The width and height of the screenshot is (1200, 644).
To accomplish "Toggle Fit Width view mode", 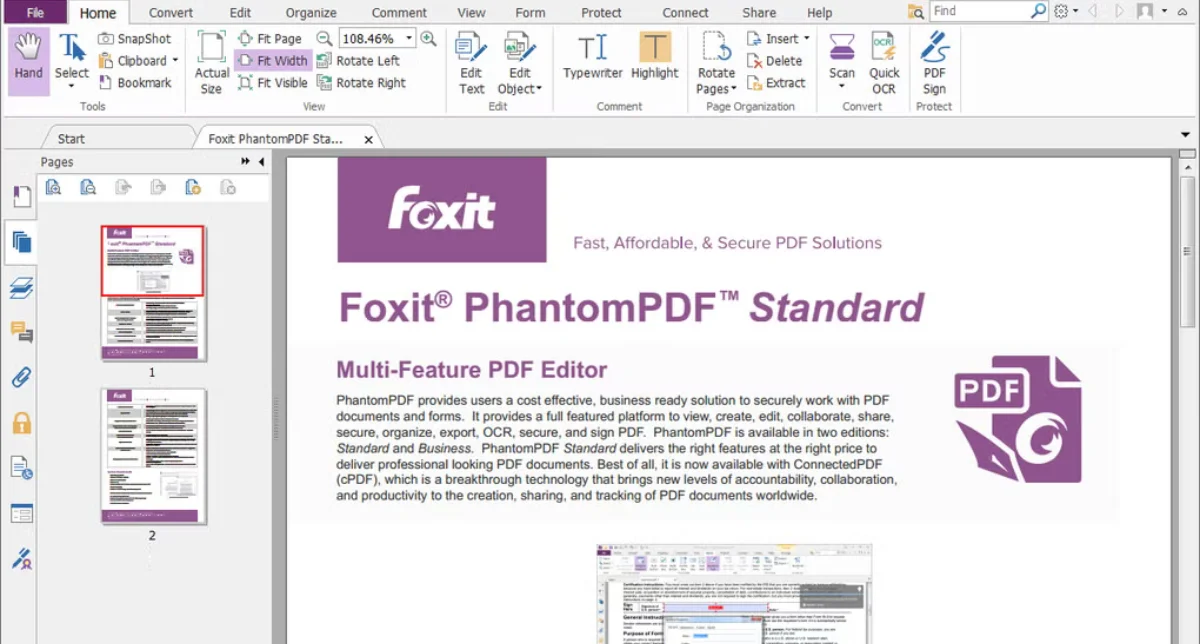I will pos(272,60).
